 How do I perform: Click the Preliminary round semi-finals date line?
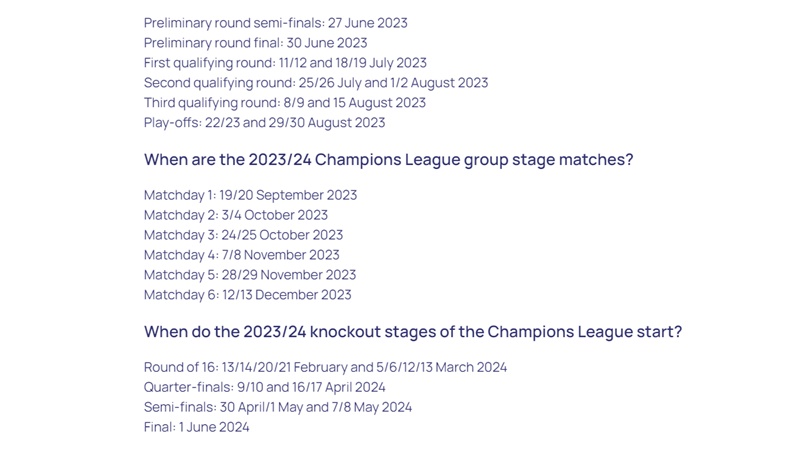point(275,23)
